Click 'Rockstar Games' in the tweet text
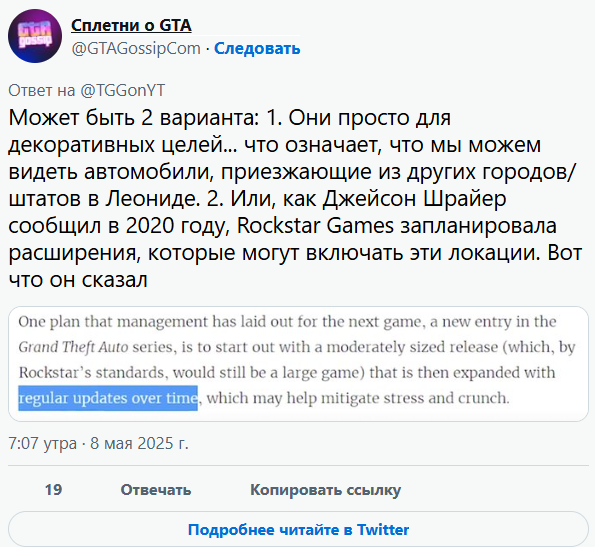The width and height of the screenshot is (595, 547). click(x=315, y=226)
